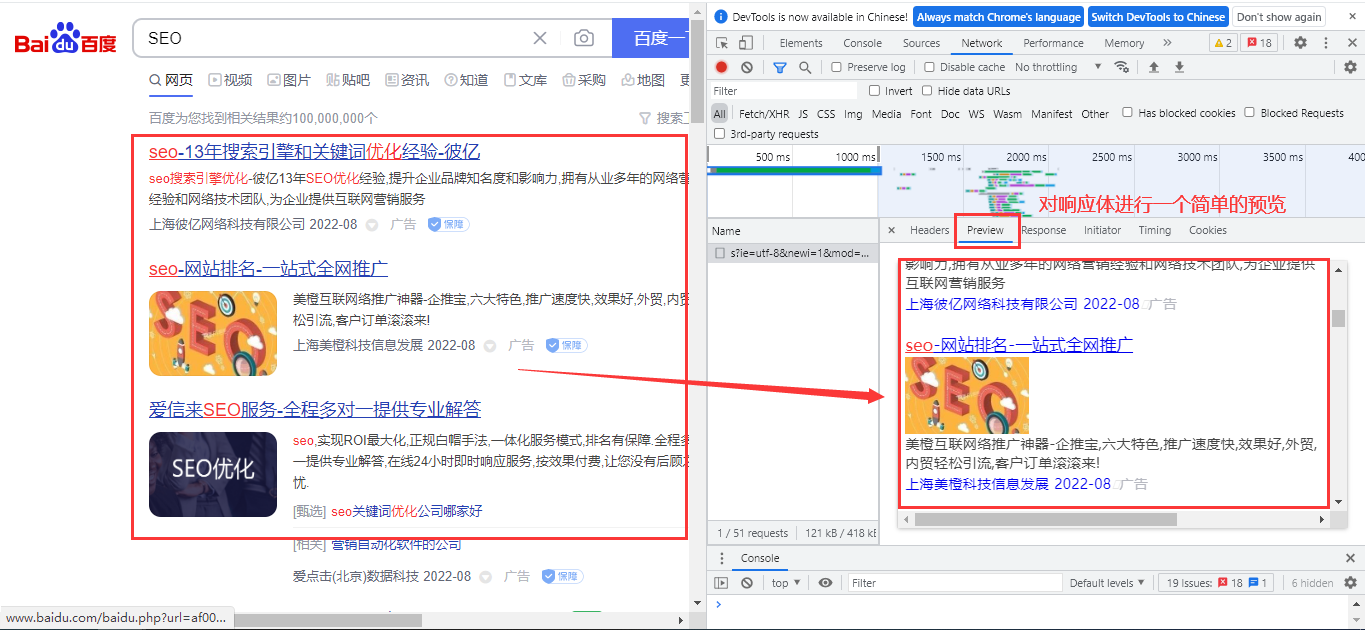
Task: Enable Disable cache checkbox
Action: tap(929, 67)
